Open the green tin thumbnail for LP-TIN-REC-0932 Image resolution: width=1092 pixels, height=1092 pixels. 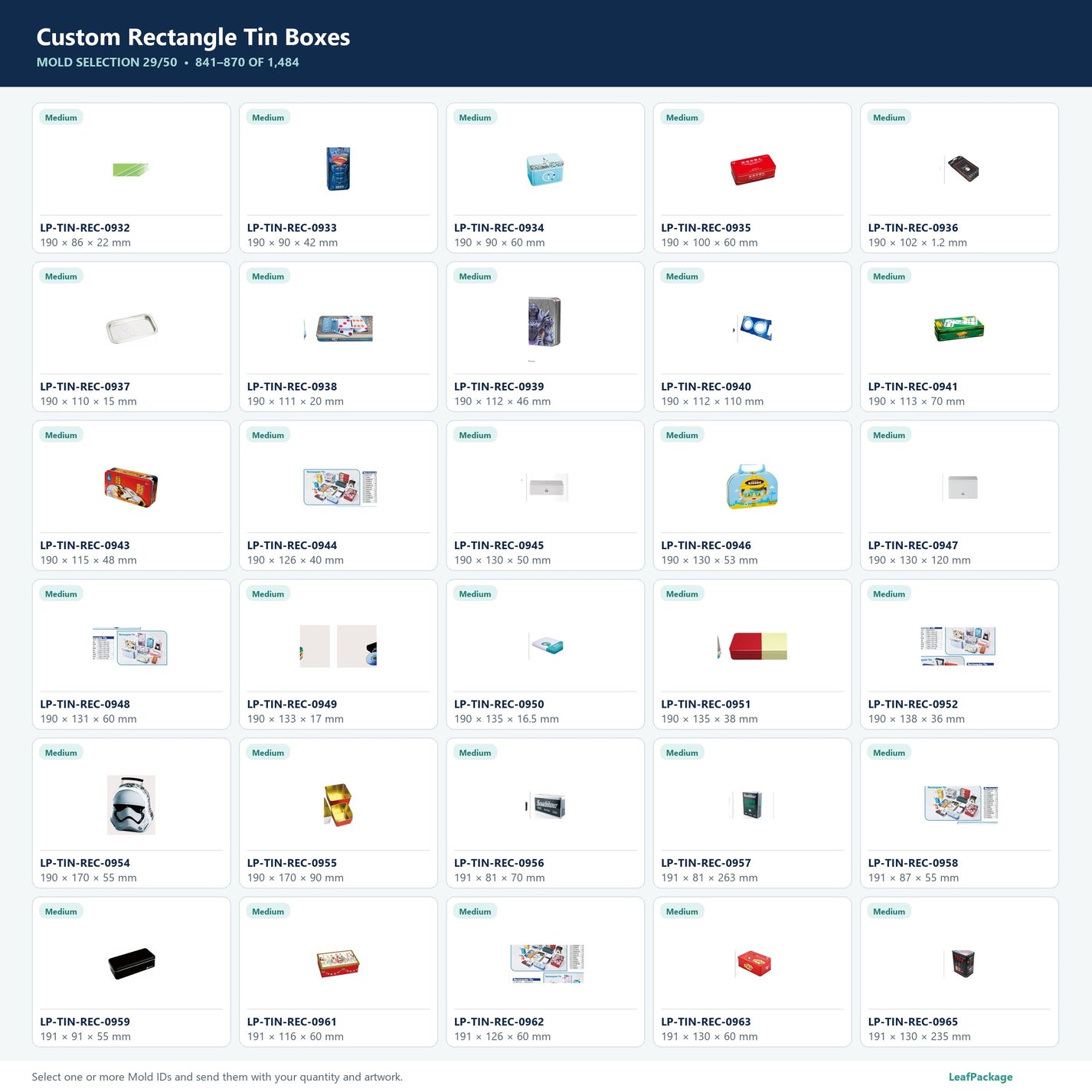click(x=131, y=170)
